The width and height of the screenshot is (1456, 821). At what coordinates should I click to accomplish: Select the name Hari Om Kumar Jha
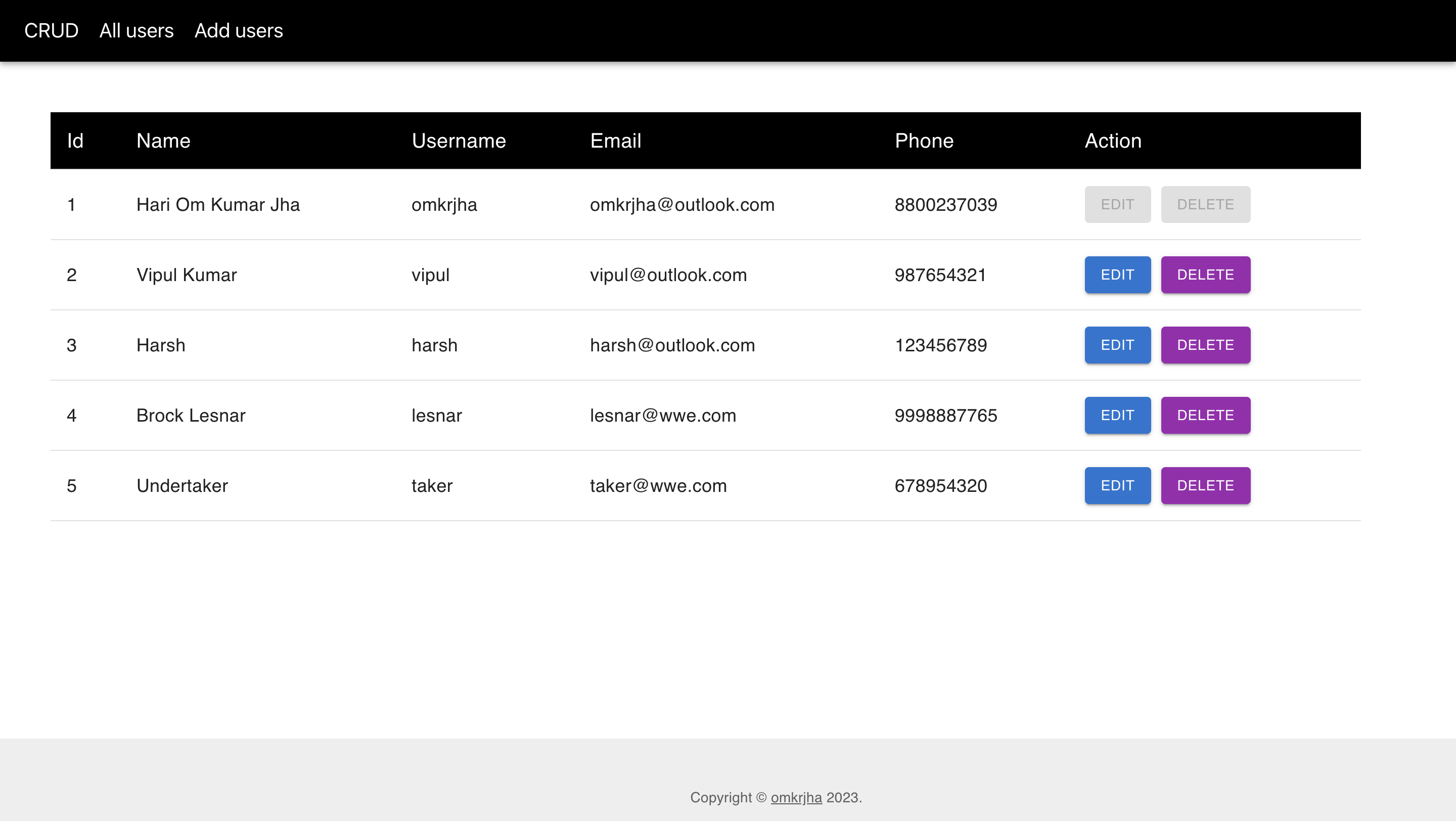218,205
